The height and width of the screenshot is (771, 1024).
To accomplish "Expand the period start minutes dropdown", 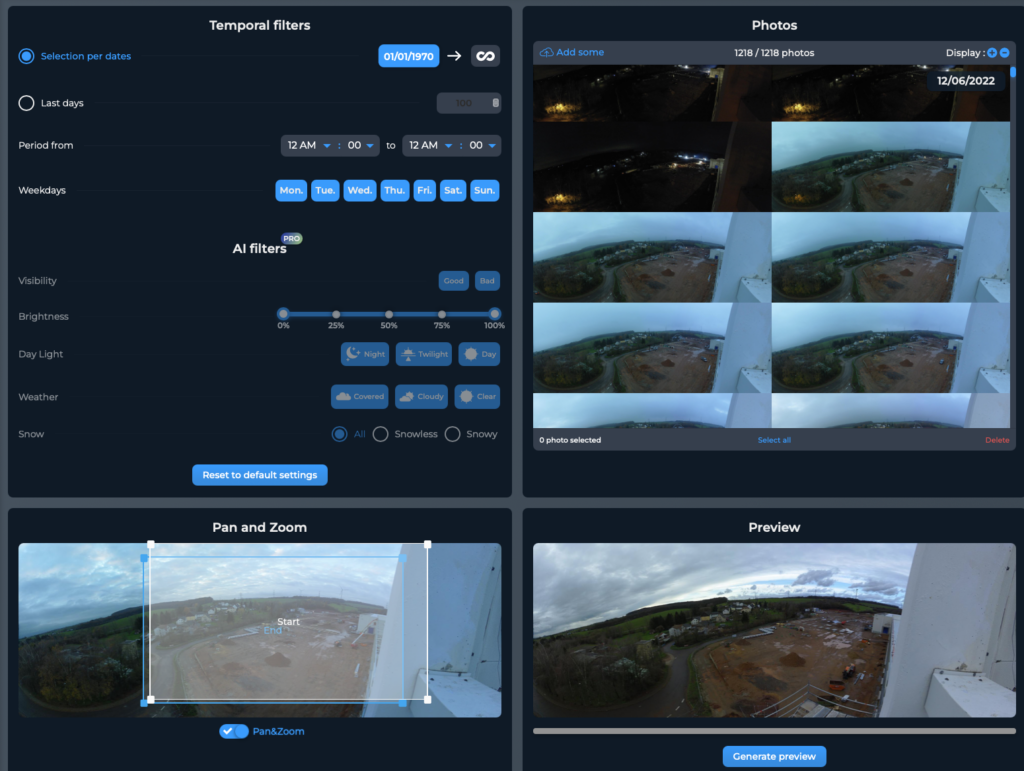I will pos(361,146).
